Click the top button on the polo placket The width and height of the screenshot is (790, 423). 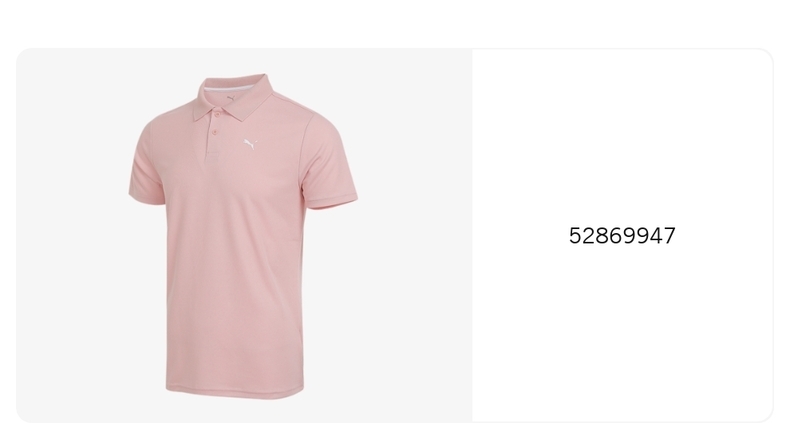pyautogui.click(x=217, y=115)
